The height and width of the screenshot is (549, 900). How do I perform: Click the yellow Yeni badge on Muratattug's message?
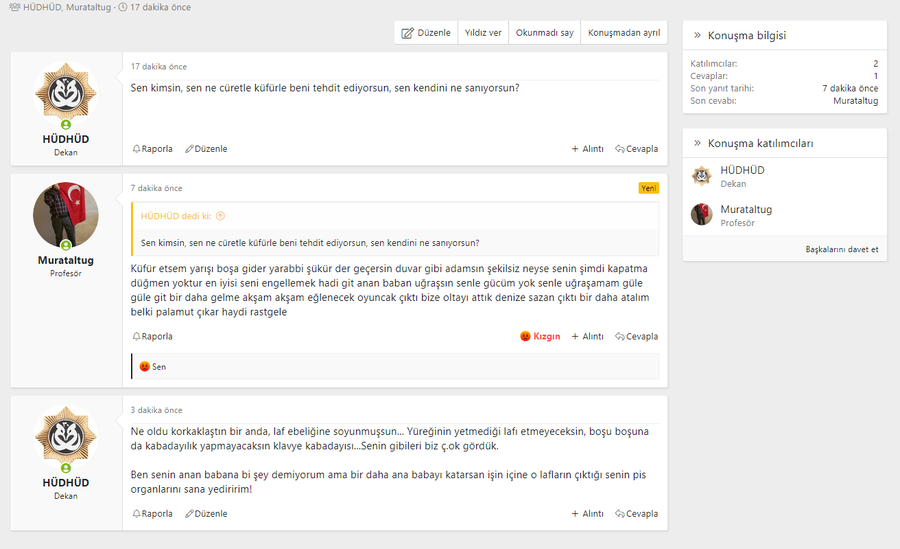coord(649,188)
